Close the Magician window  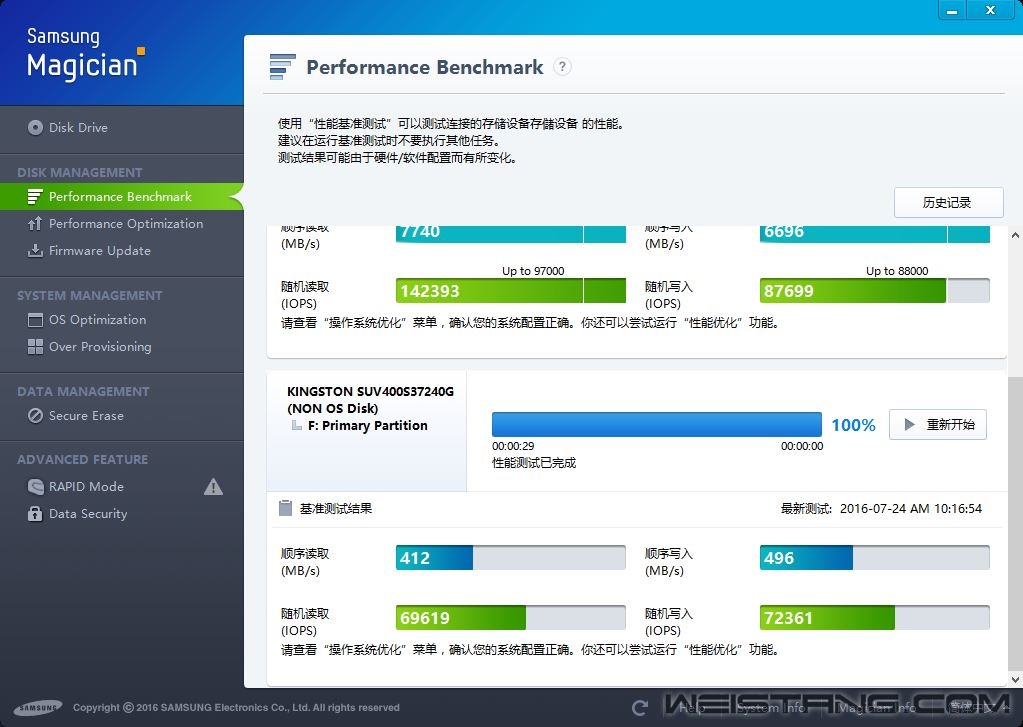pyautogui.click(x=990, y=10)
